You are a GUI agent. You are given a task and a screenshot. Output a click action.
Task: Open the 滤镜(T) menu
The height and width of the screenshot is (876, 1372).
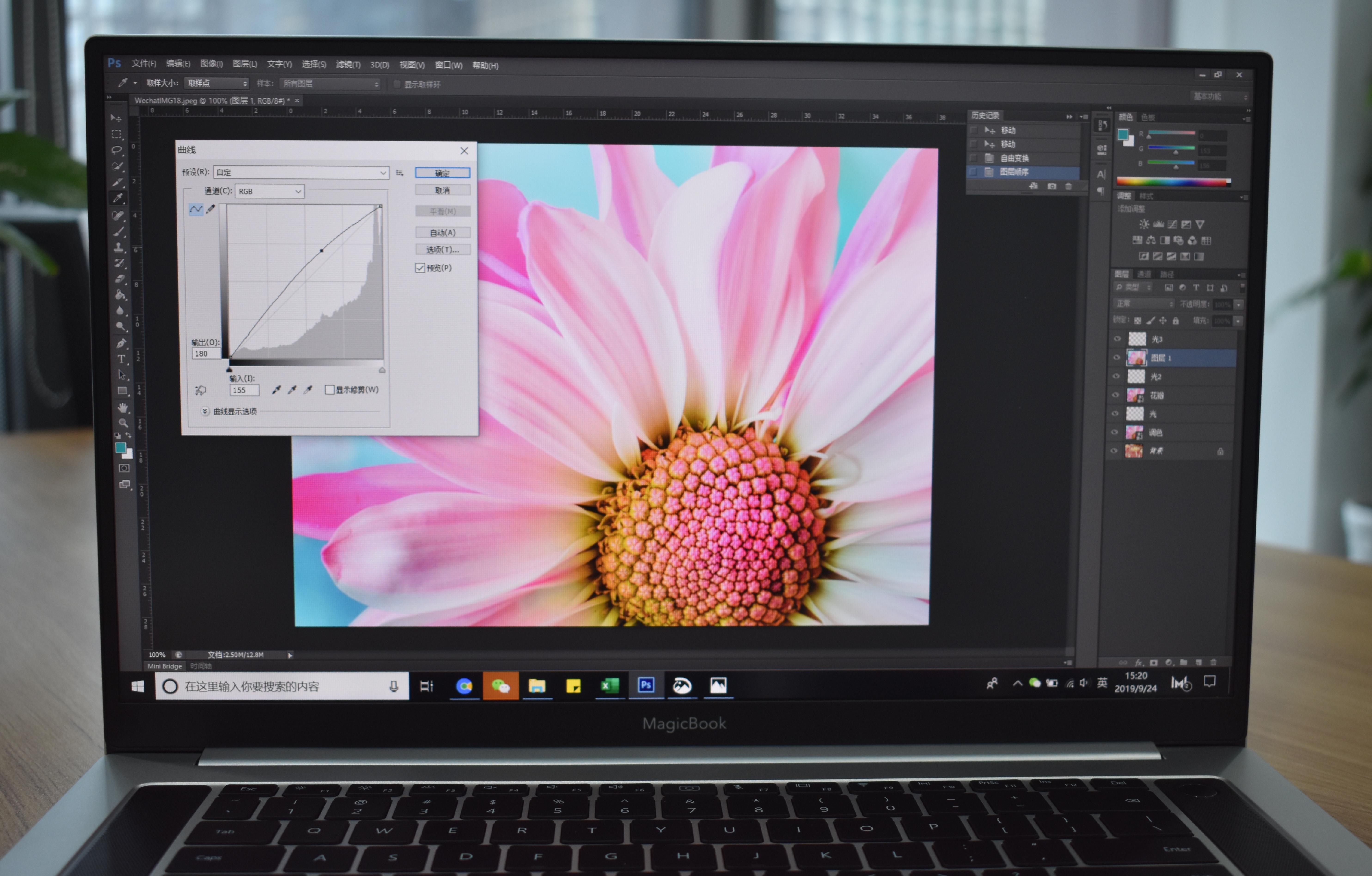pos(348,65)
